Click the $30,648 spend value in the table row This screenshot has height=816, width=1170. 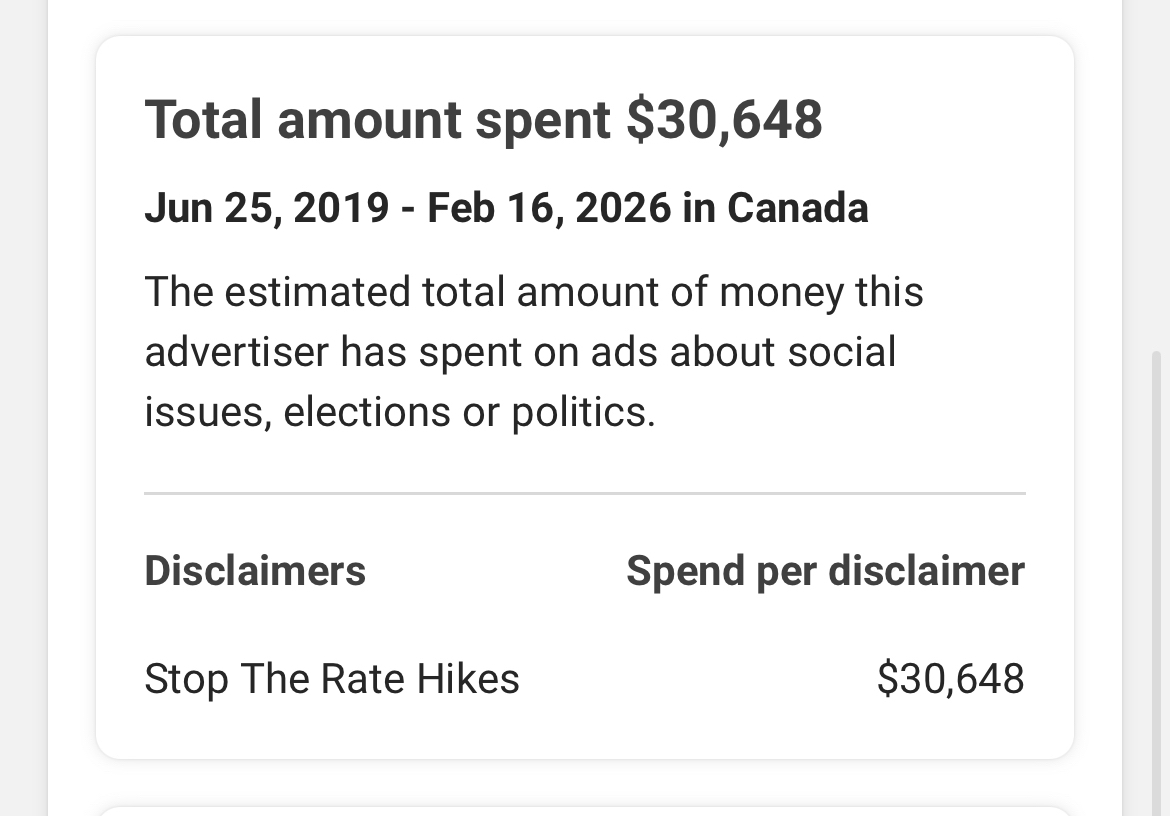pyautogui.click(x=950, y=679)
